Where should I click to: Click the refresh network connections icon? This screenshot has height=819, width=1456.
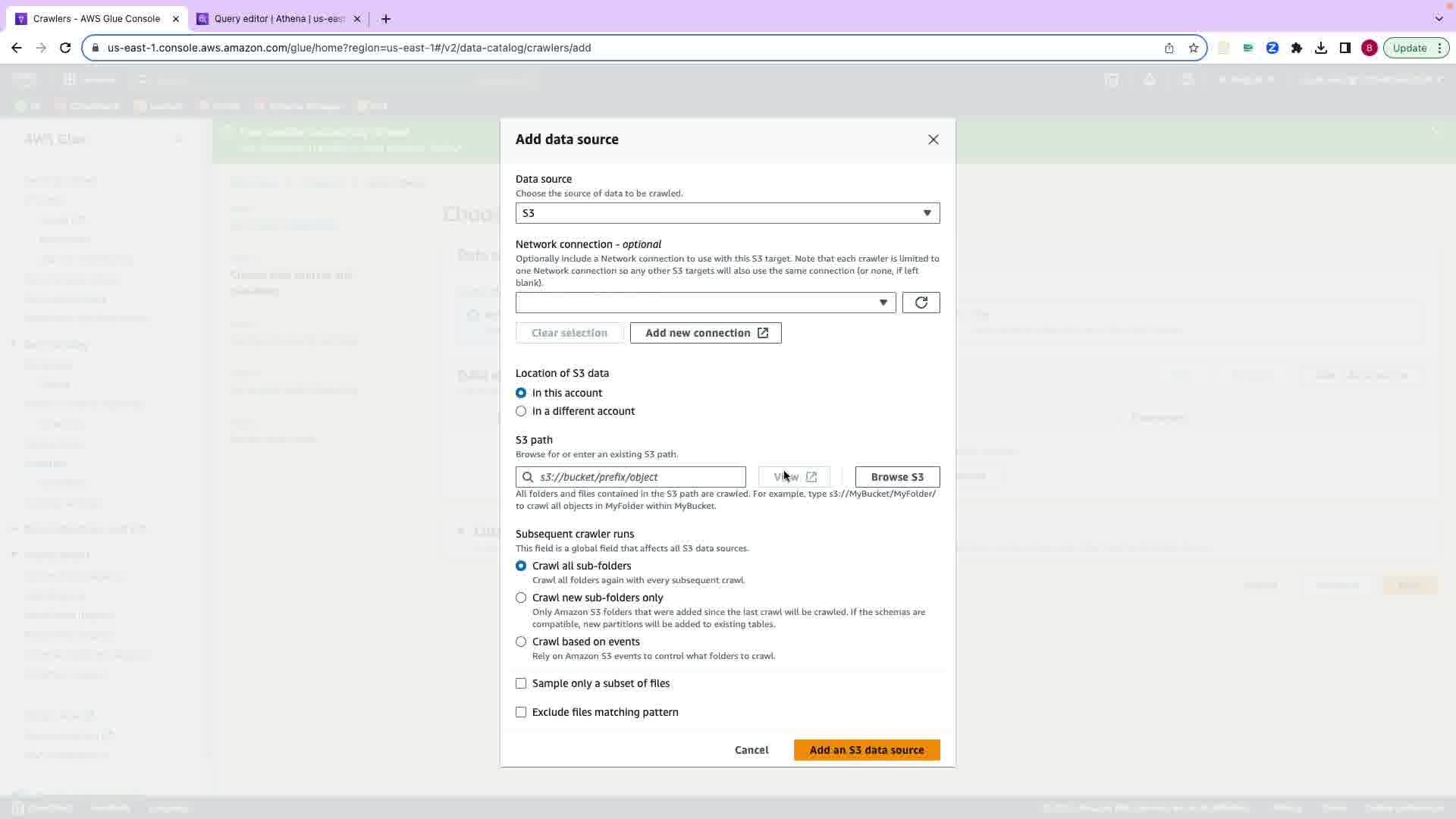(x=921, y=303)
